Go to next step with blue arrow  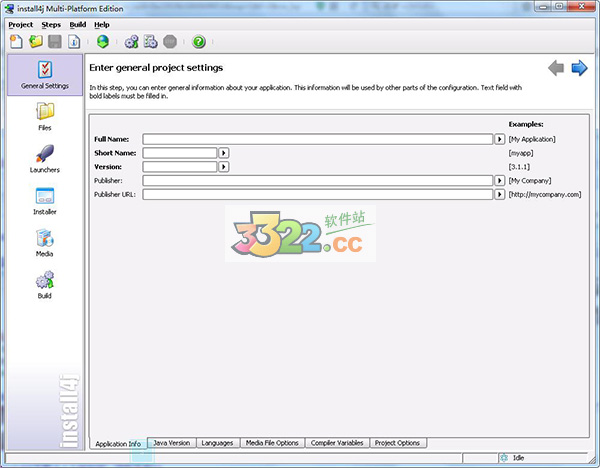(579, 68)
